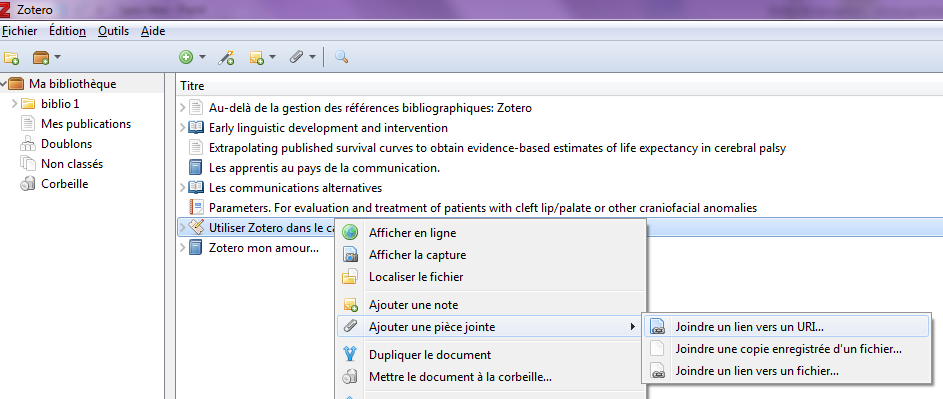This screenshot has height=399, width=943.
Task: Click the paperclip Add Attachment toolbar icon
Action: (296, 58)
